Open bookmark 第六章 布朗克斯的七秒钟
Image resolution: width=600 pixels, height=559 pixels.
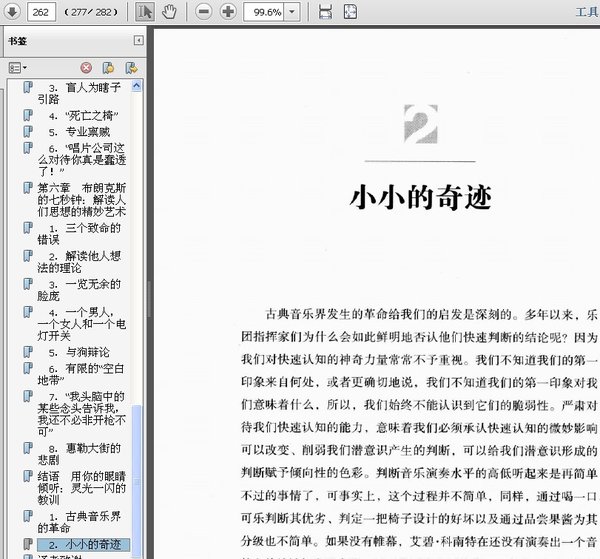tap(82, 199)
